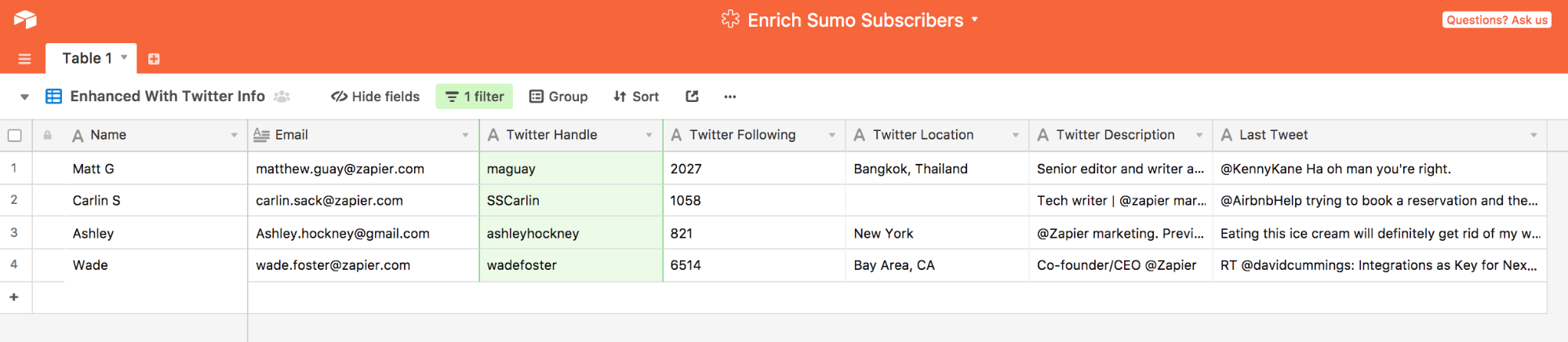Click the RT @davidcummings last tweet cell

coord(1380,265)
